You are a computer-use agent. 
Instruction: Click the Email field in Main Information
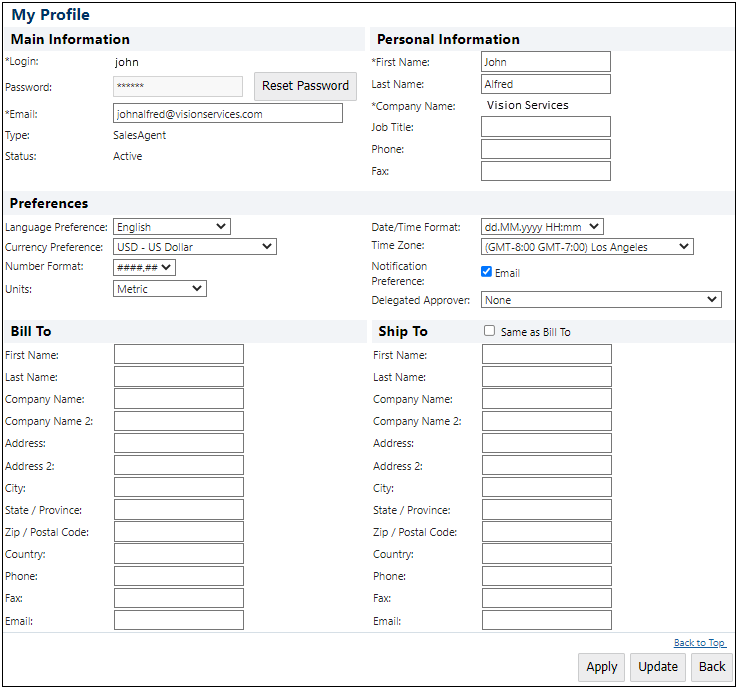(228, 114)
